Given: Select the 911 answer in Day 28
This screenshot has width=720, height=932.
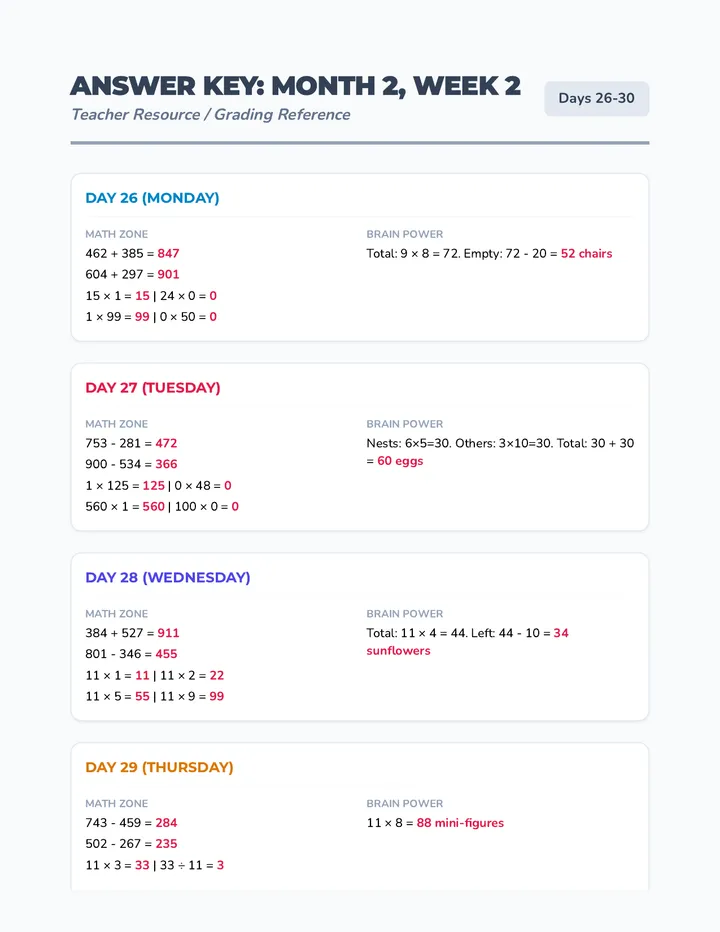Looking at the screenshot, I should (x=168, y=632).
